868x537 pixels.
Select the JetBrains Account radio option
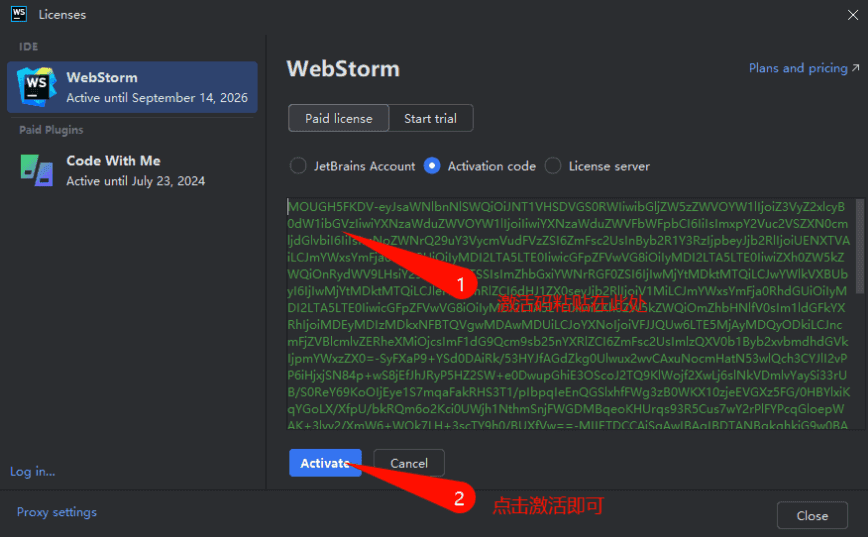point(298,166)
